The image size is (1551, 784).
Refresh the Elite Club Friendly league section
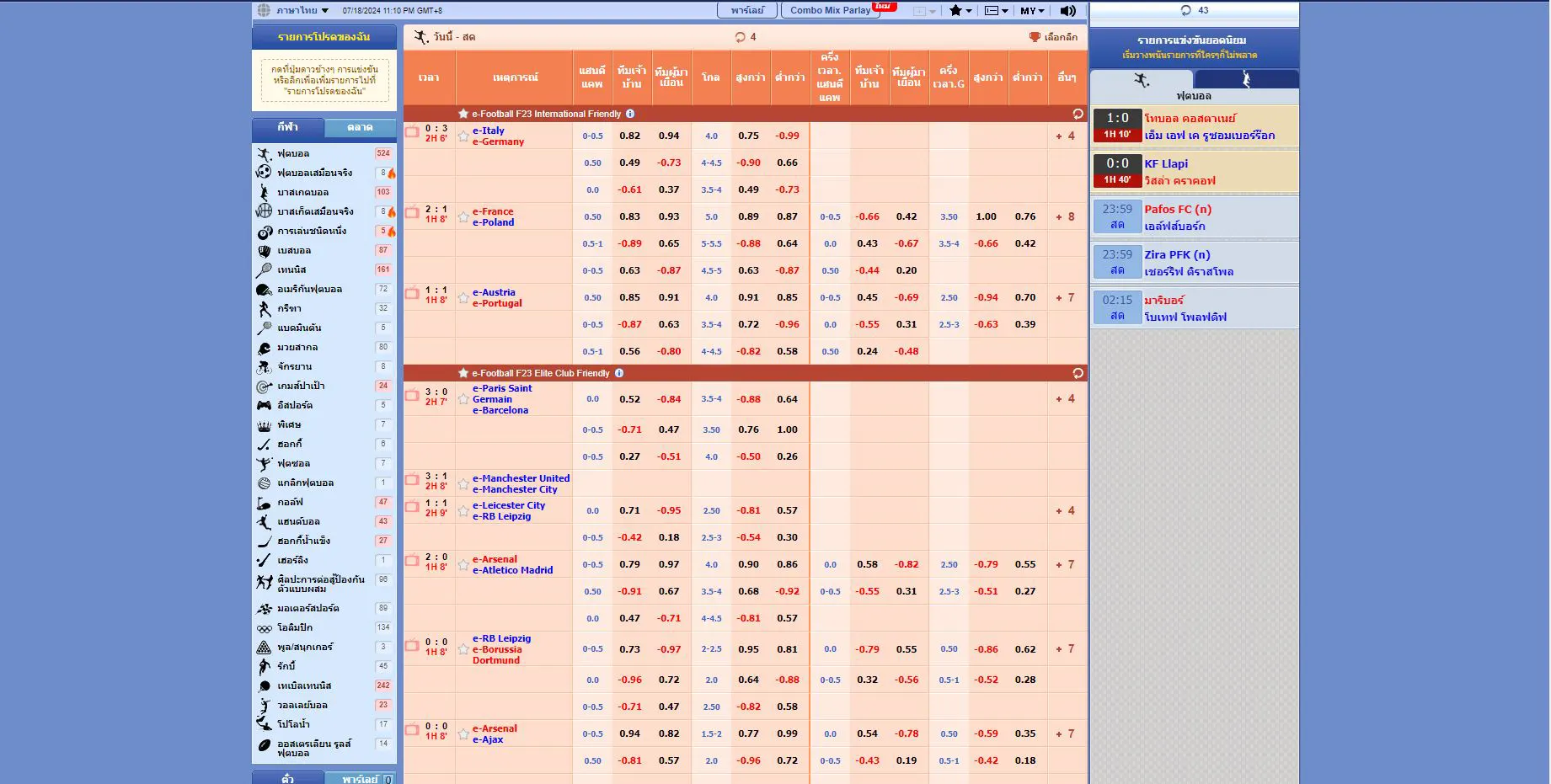[x=1078, y=373]
